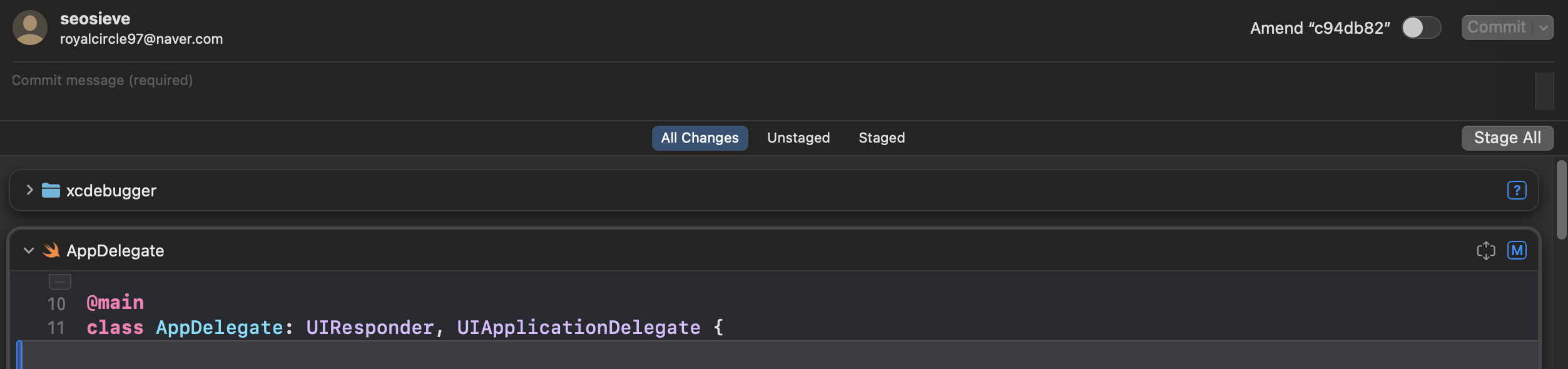Click the xcdebugger folder icon
Screen dimensions: 1568x369
click(51, 190)
